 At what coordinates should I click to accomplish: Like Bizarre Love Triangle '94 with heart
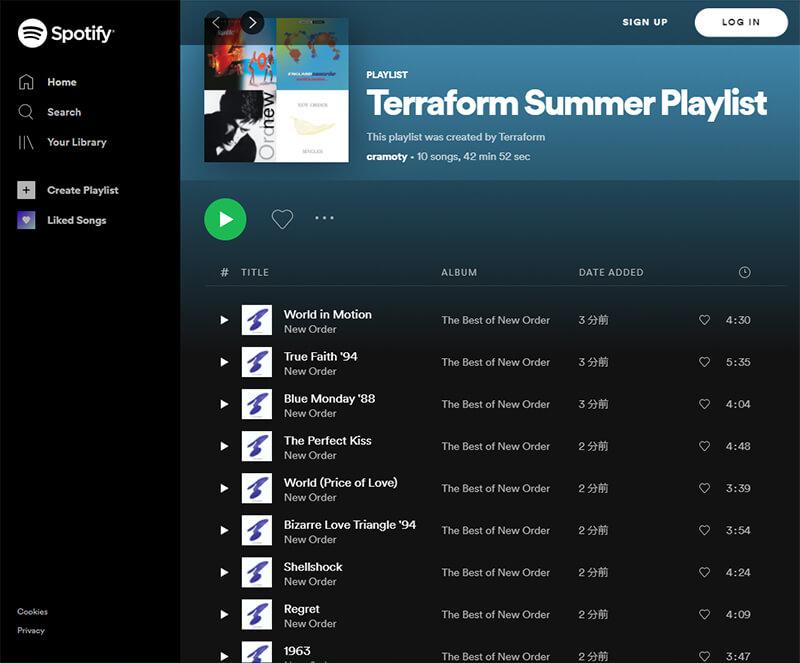point(704,530)
